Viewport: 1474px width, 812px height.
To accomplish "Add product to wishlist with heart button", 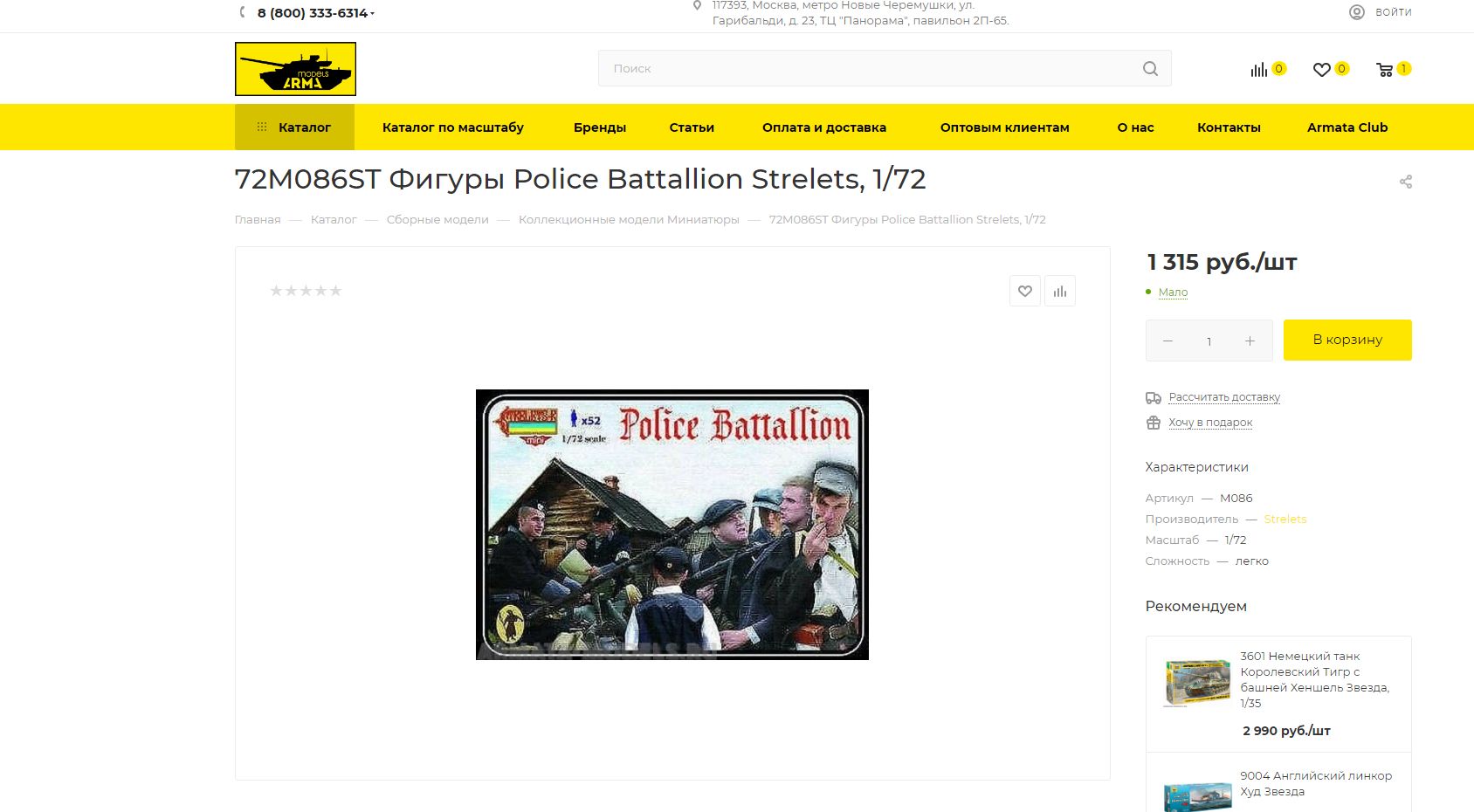I will [1025, 291].
